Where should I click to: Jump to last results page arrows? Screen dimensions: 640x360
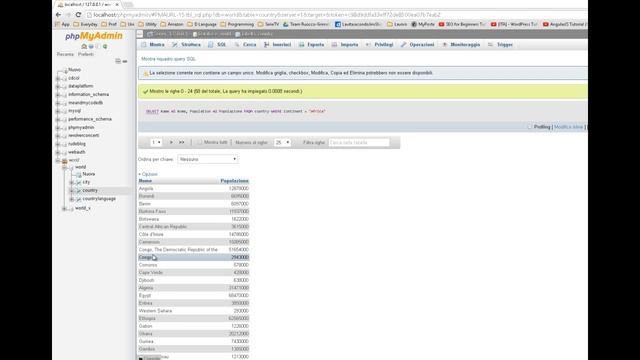click(x=182, y=142)
